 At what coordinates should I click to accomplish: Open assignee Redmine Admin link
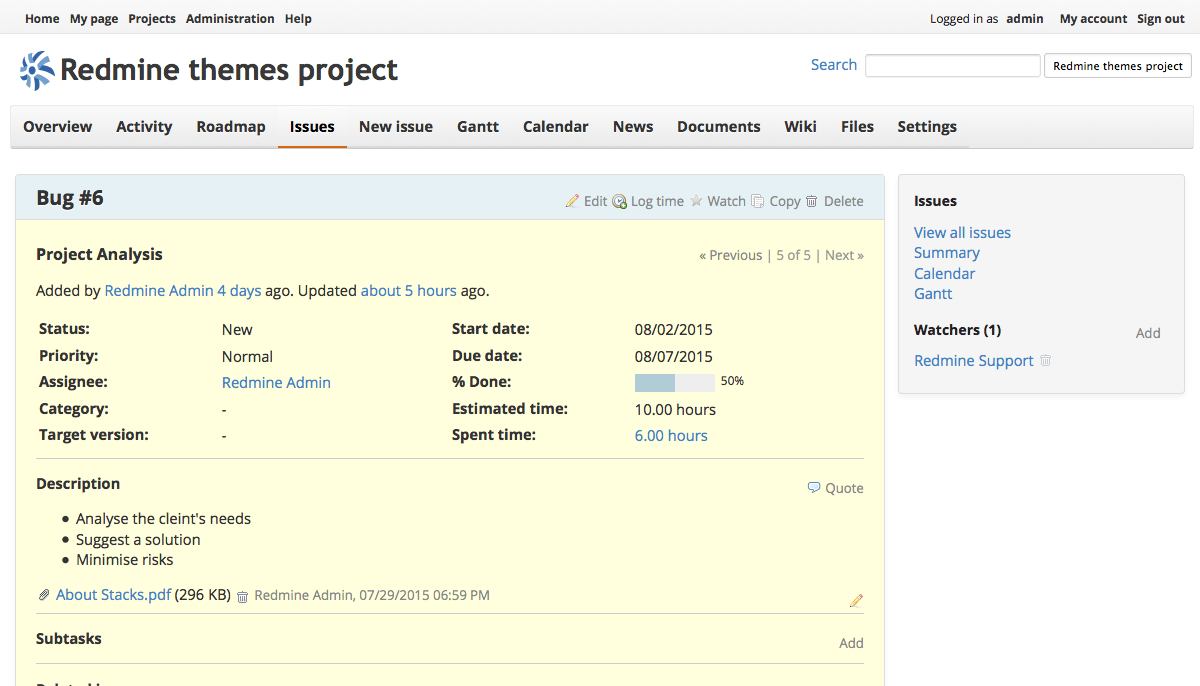click(276, 383)
